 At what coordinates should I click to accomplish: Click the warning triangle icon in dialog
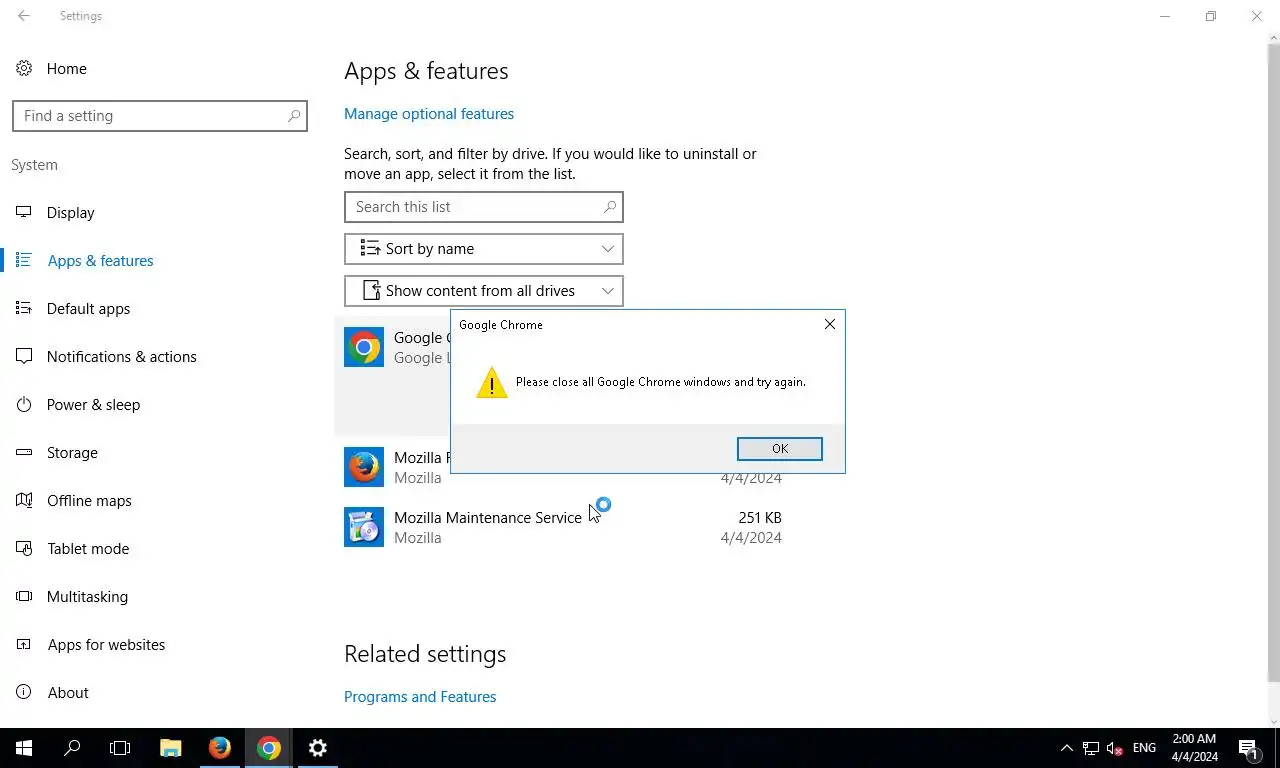(x=491, y=383)
